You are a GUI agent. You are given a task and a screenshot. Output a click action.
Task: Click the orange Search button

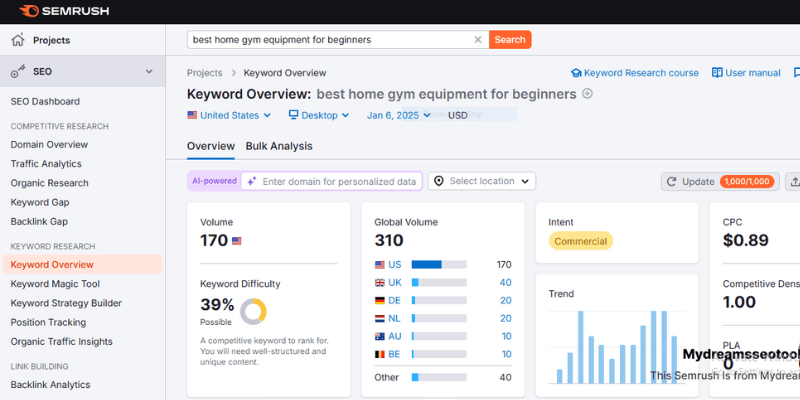(x=510, y=40)
